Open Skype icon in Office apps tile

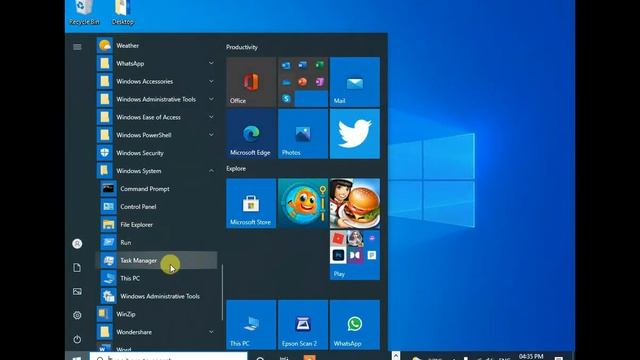[286, 99]
